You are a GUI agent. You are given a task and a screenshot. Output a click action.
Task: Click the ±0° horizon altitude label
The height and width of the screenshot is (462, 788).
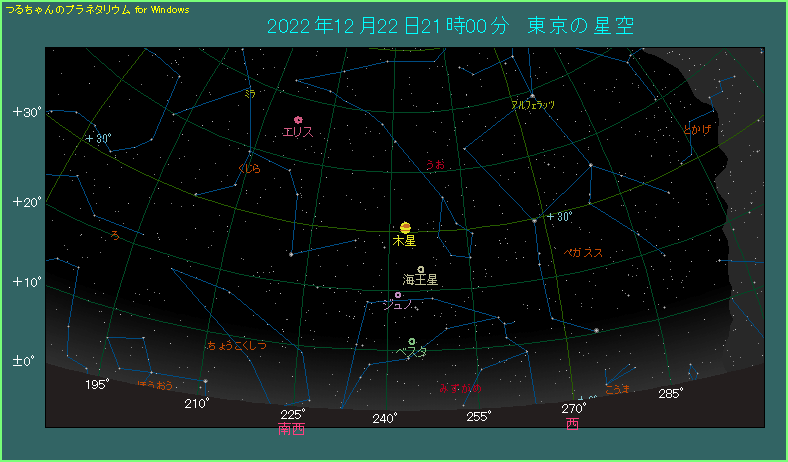[x=25, y=360]
